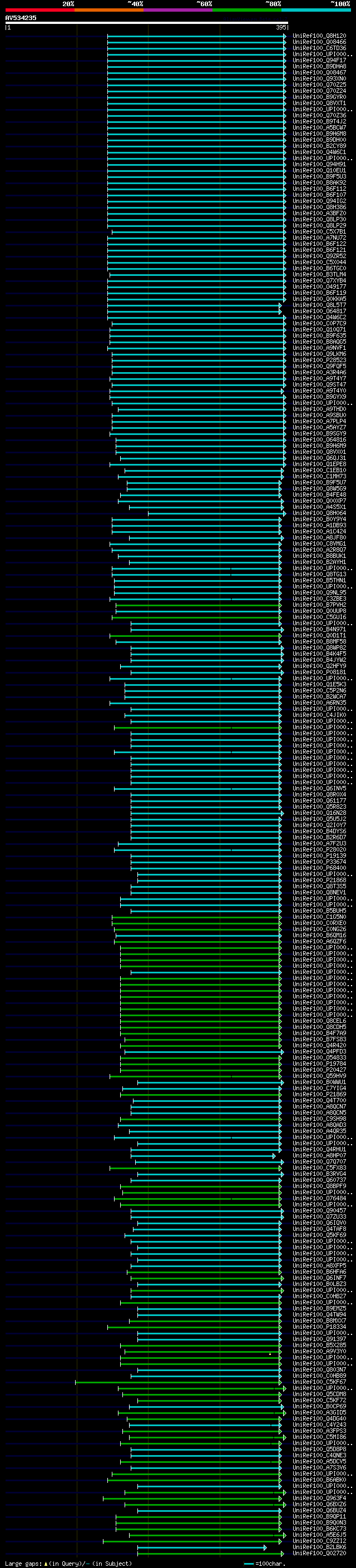Image resolution: width=356 pixels, height=1568 pixels.
Task: Select hit label UniRef100_Q70Z36
Action: 319,116
